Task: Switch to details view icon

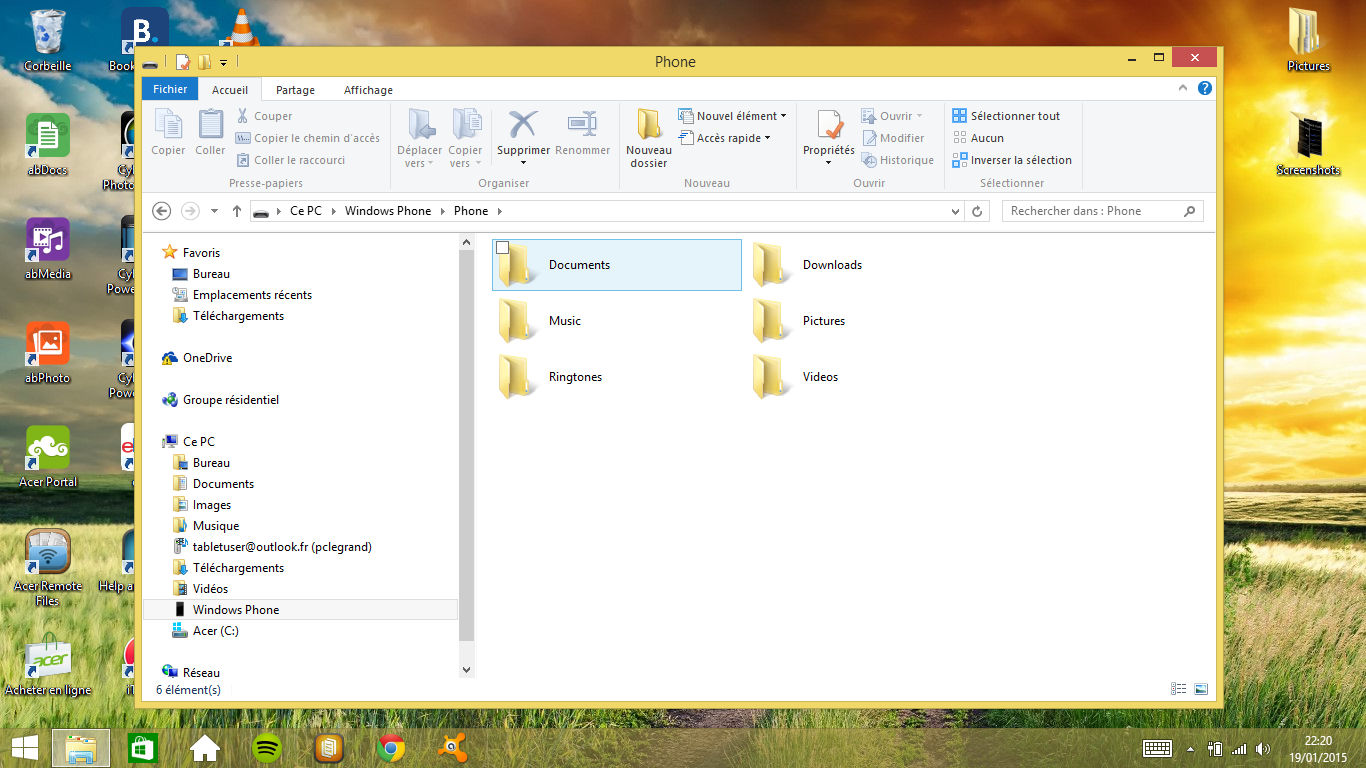Action: (x=1178, y=689)
